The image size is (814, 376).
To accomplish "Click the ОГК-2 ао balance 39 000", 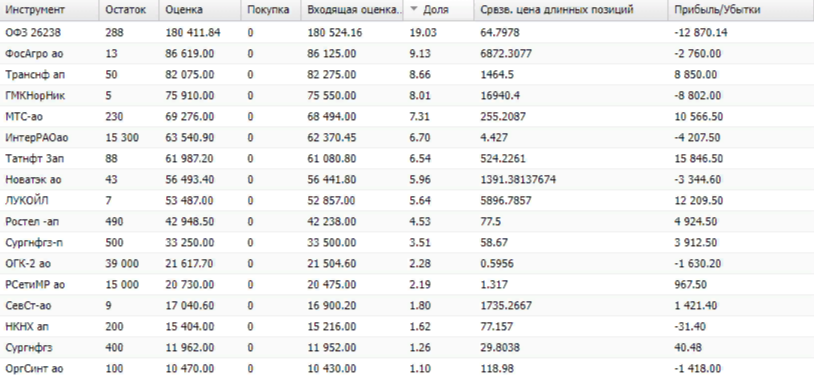I will [x=122, y=264].
